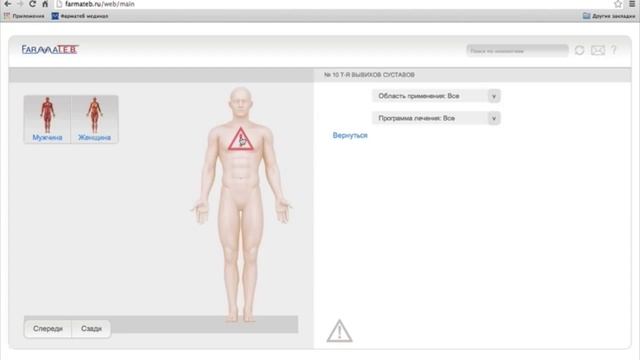This screenshot has height=360, width=640.
Task: Click the farmateb.ru address bar
Action: coord(333,4)
